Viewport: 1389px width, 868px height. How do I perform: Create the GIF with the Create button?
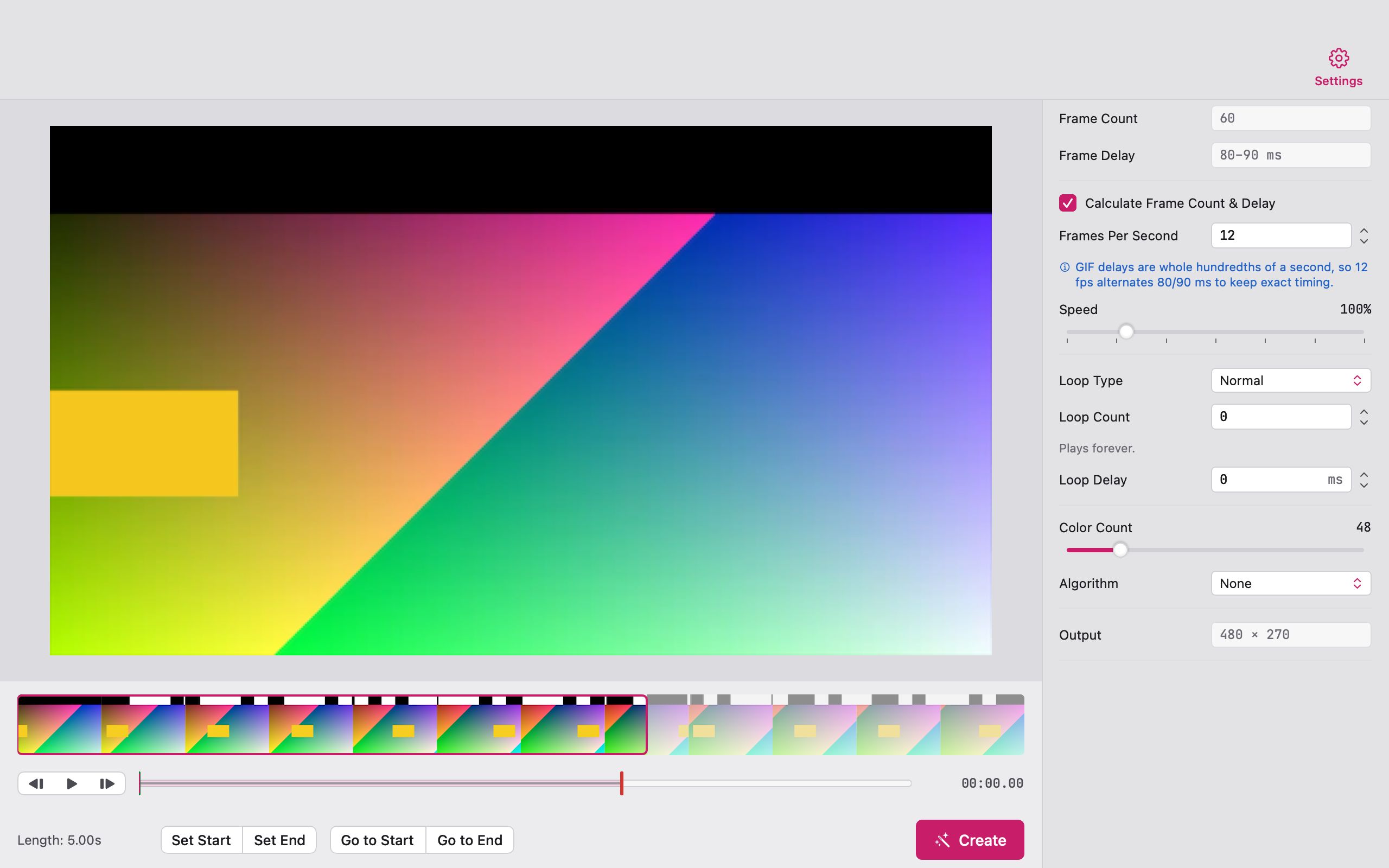(970, 840)
